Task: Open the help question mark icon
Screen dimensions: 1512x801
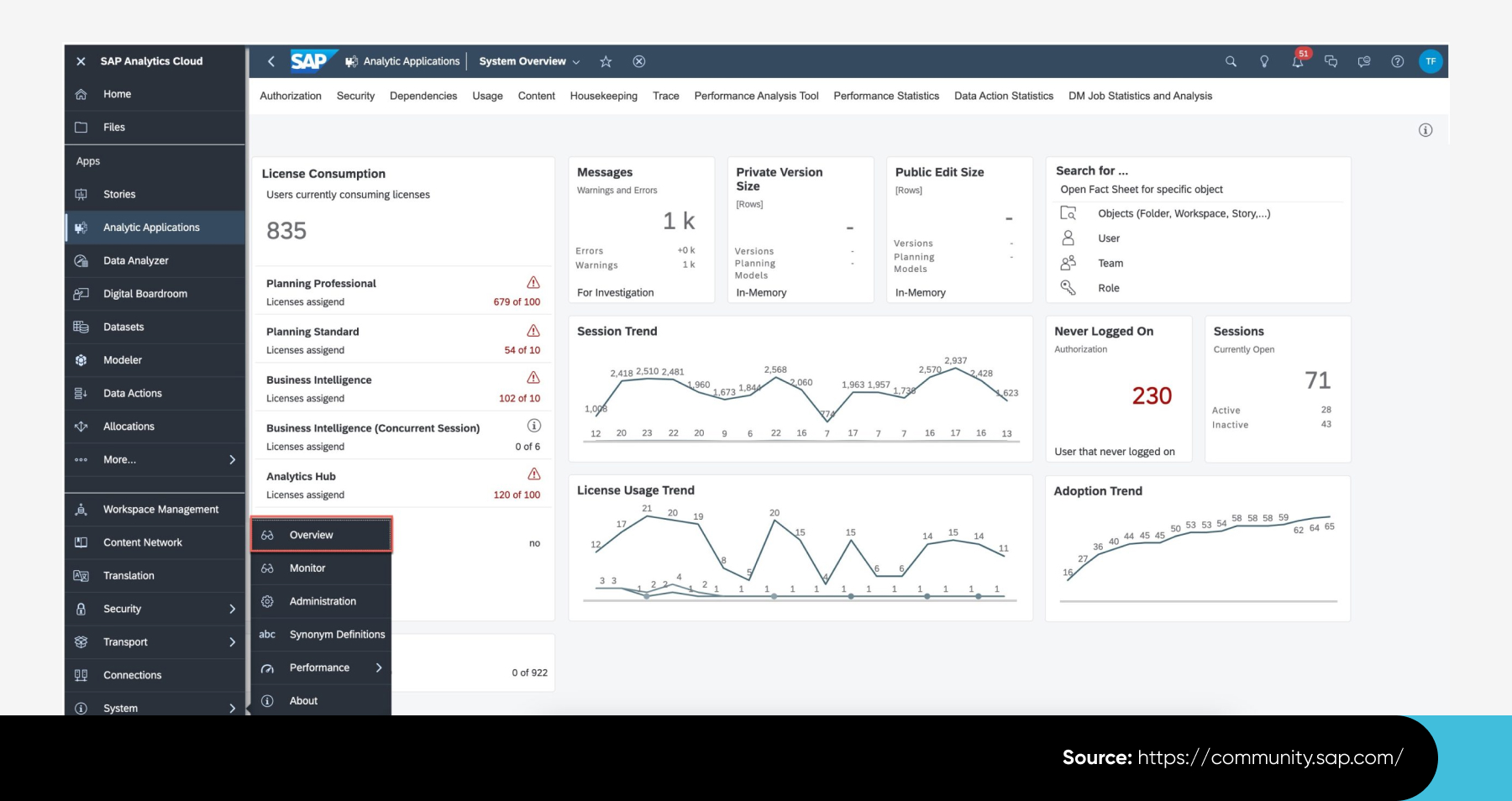Action: (x=1397, y=61)
